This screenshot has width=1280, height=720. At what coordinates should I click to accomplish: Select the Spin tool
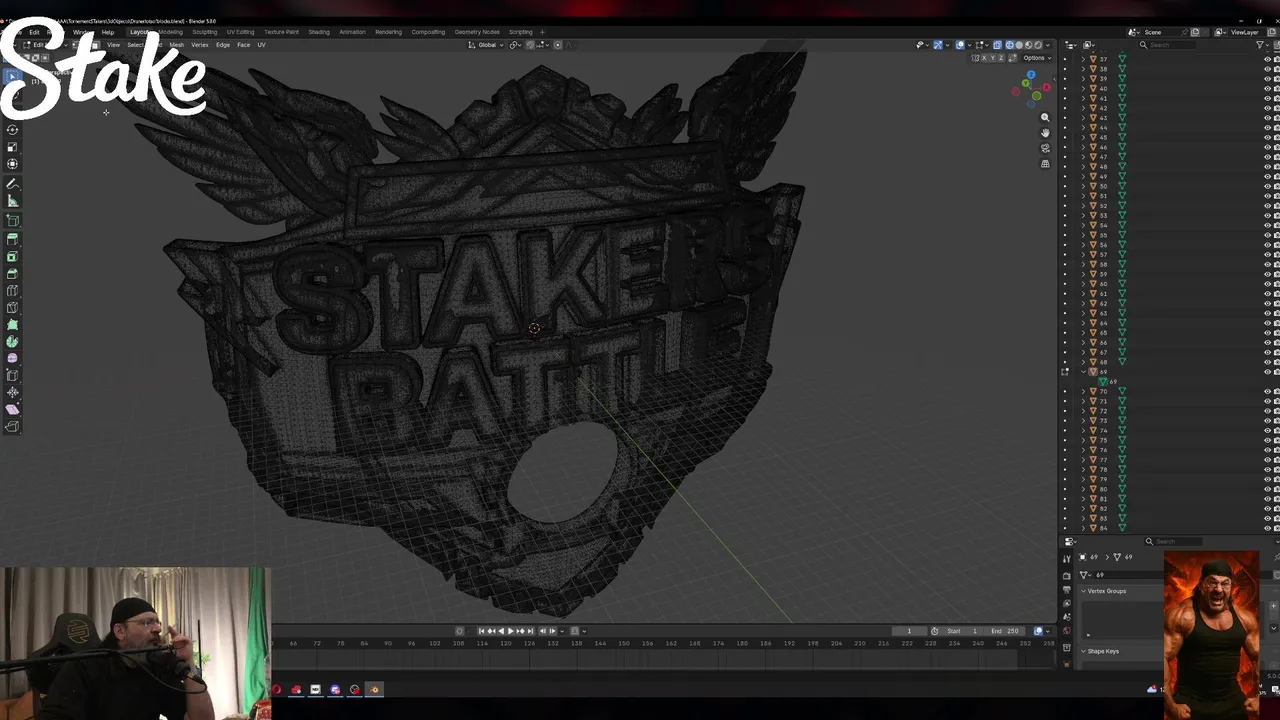tap(12, 341)
